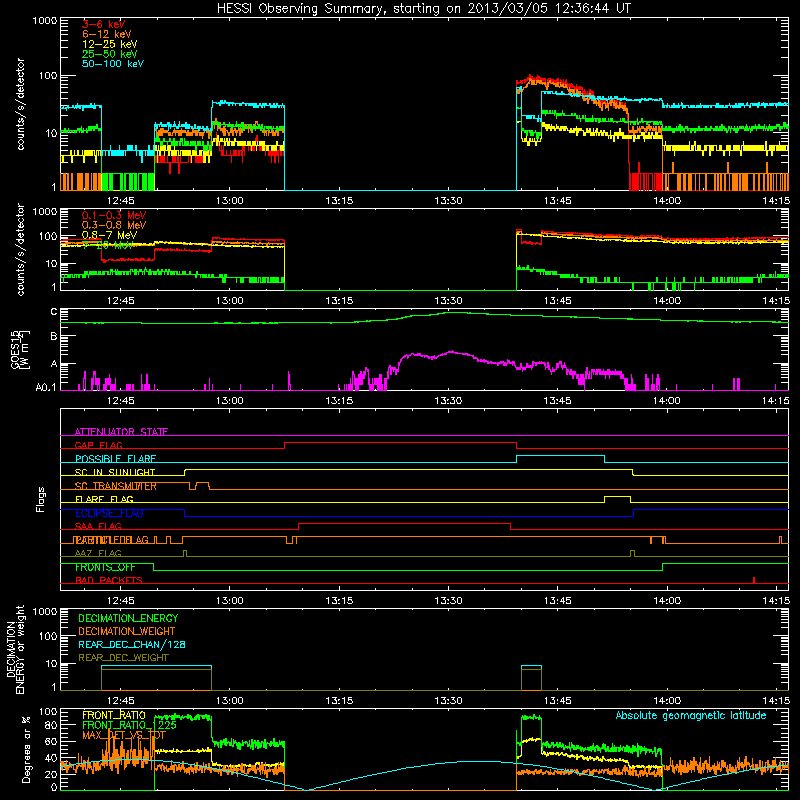
Task: Click the 'B' class tick on GOES axis
Action: [54, 336]
